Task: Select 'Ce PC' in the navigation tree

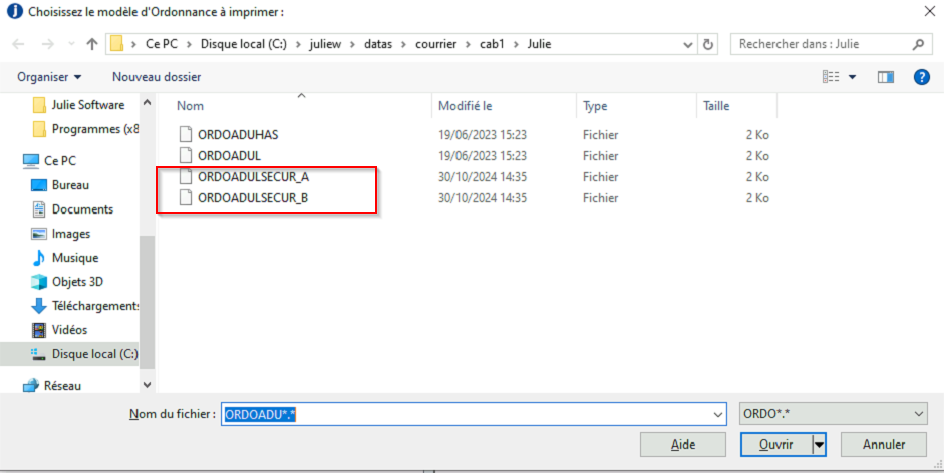Action: click(49, 161)
